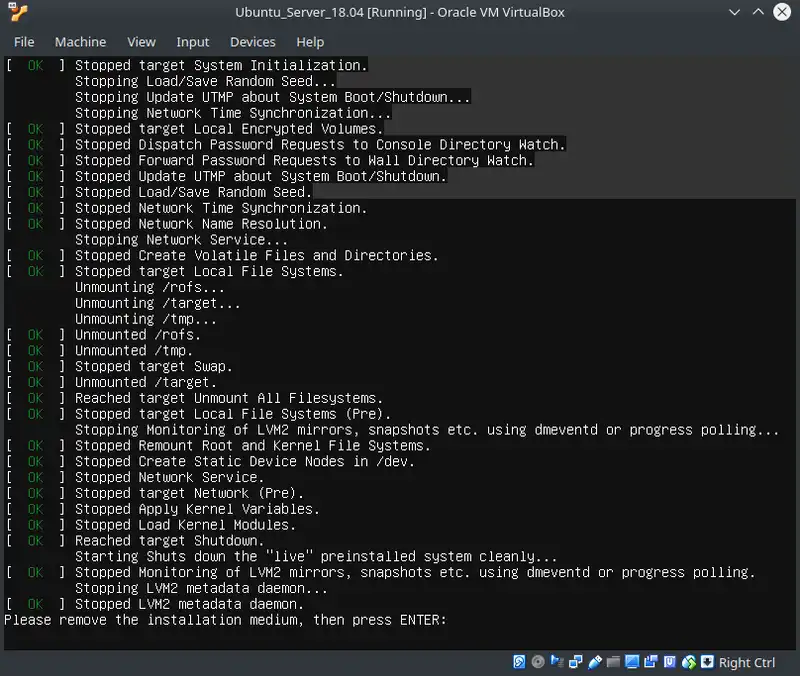
Task: Open the USB devices status icon
Action: click(596, 662)
